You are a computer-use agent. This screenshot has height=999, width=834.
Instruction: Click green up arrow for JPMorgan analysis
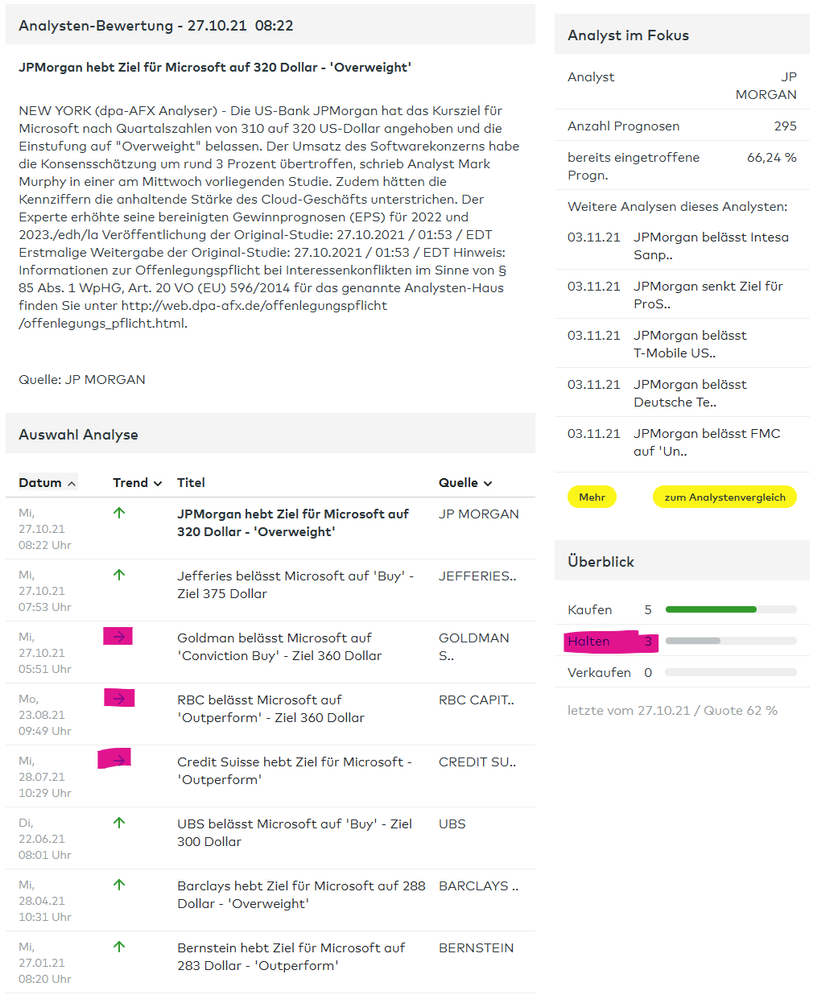(x=120, y=513)
